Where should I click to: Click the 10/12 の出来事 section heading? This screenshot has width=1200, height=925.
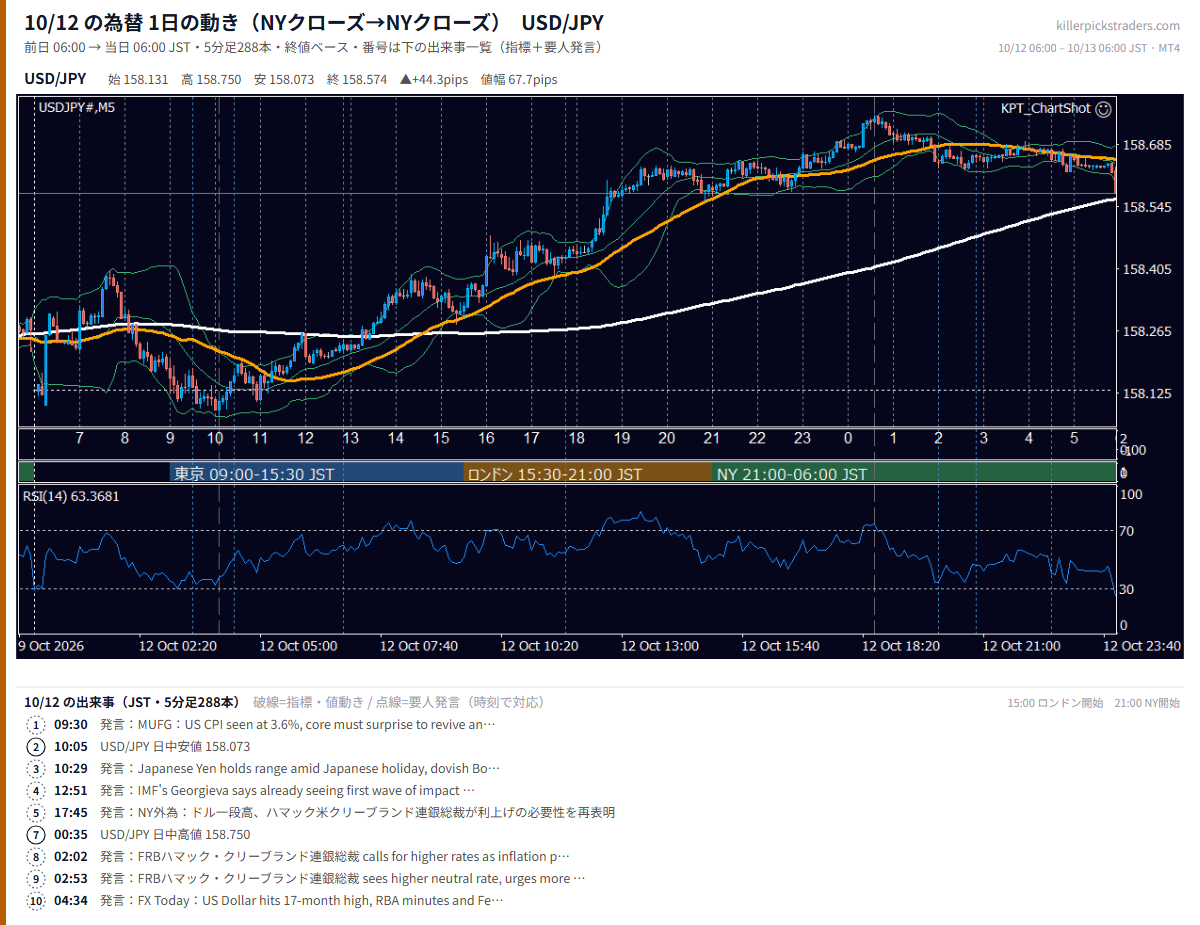click(132, 702)
